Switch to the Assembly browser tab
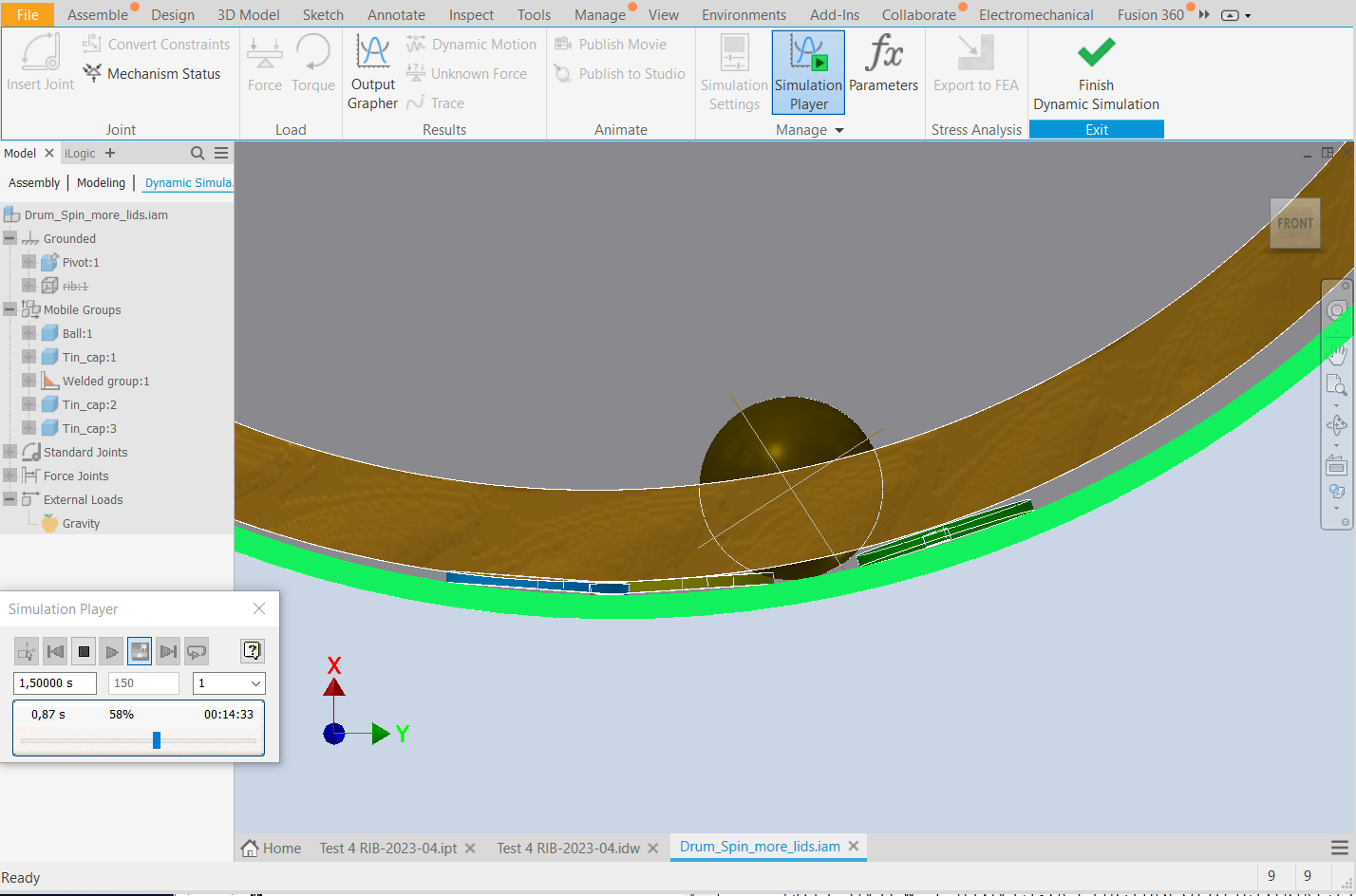This screenshot has height=896, width=1356. point(34,182)
